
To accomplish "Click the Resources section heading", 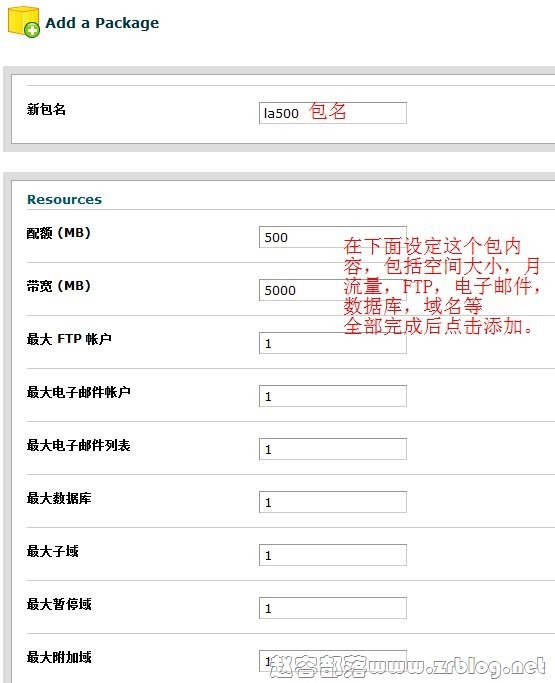I will 64,199.
